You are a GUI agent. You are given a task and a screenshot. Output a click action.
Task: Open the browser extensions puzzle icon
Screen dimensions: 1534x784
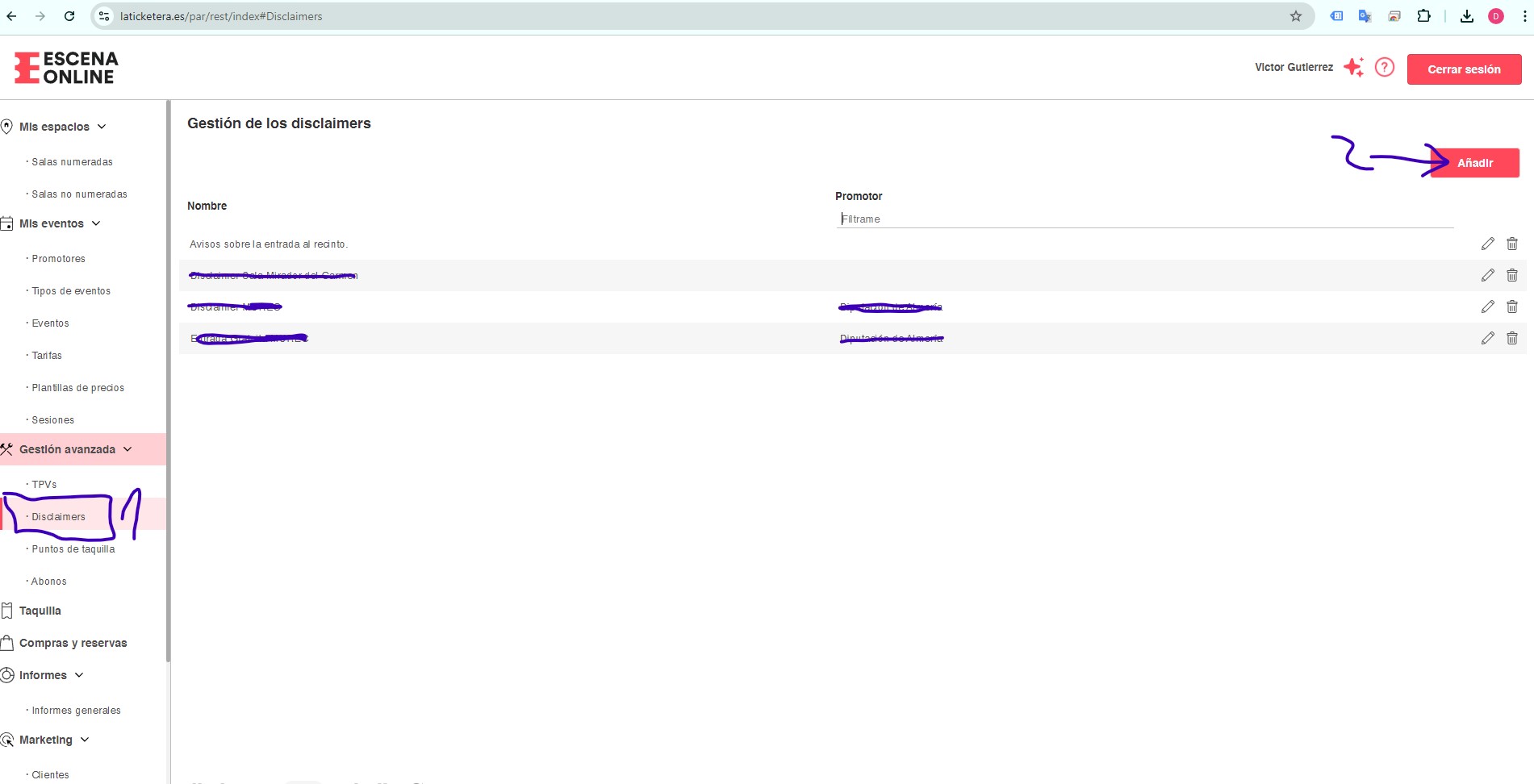[x=1424, y=16]
